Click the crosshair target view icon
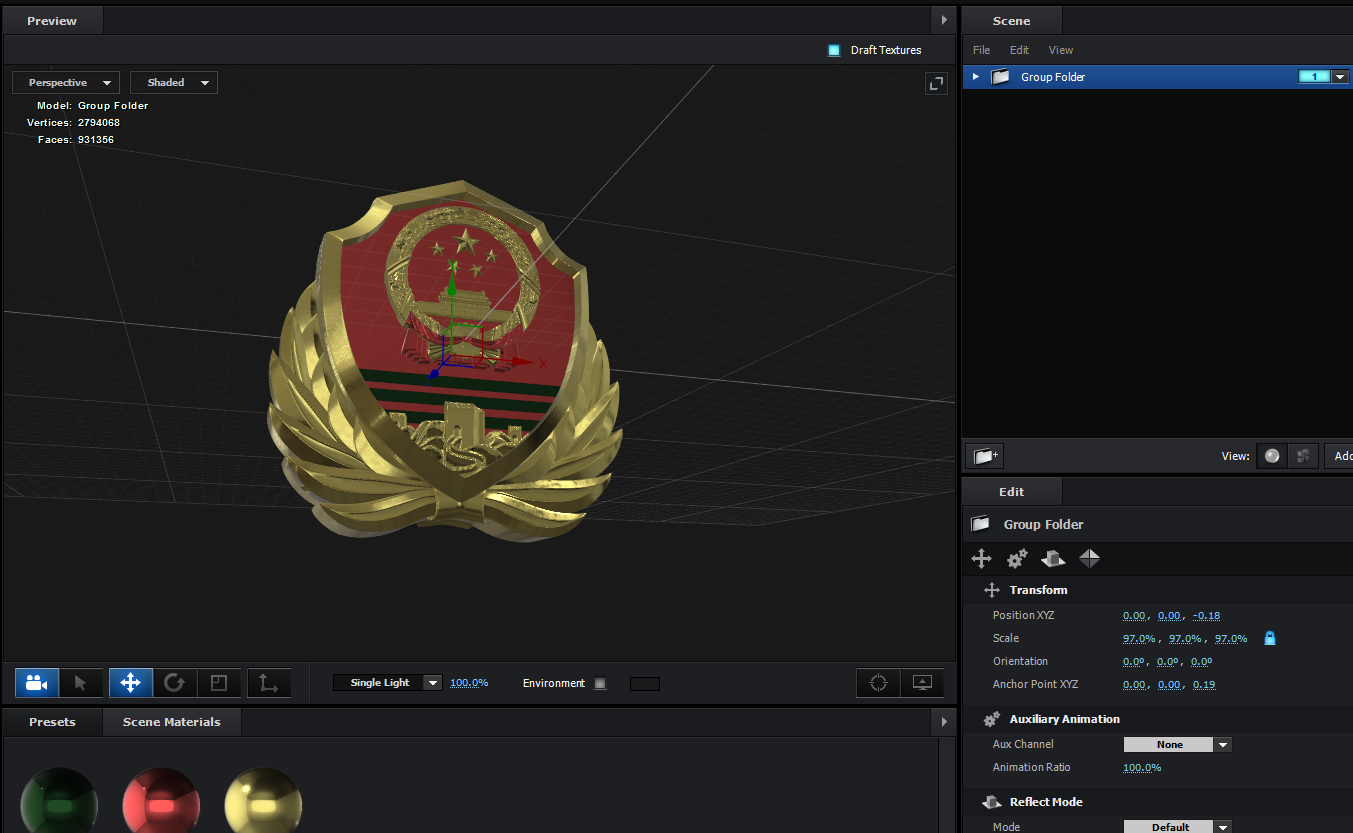 (x=878, y=683)
